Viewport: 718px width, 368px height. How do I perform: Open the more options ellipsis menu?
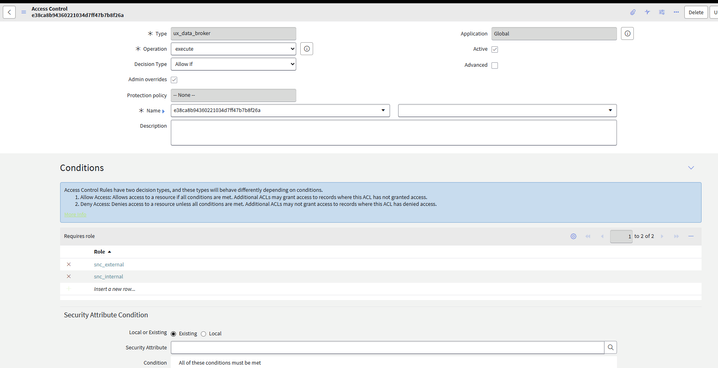pyautogui.click(x=676, y=12)
